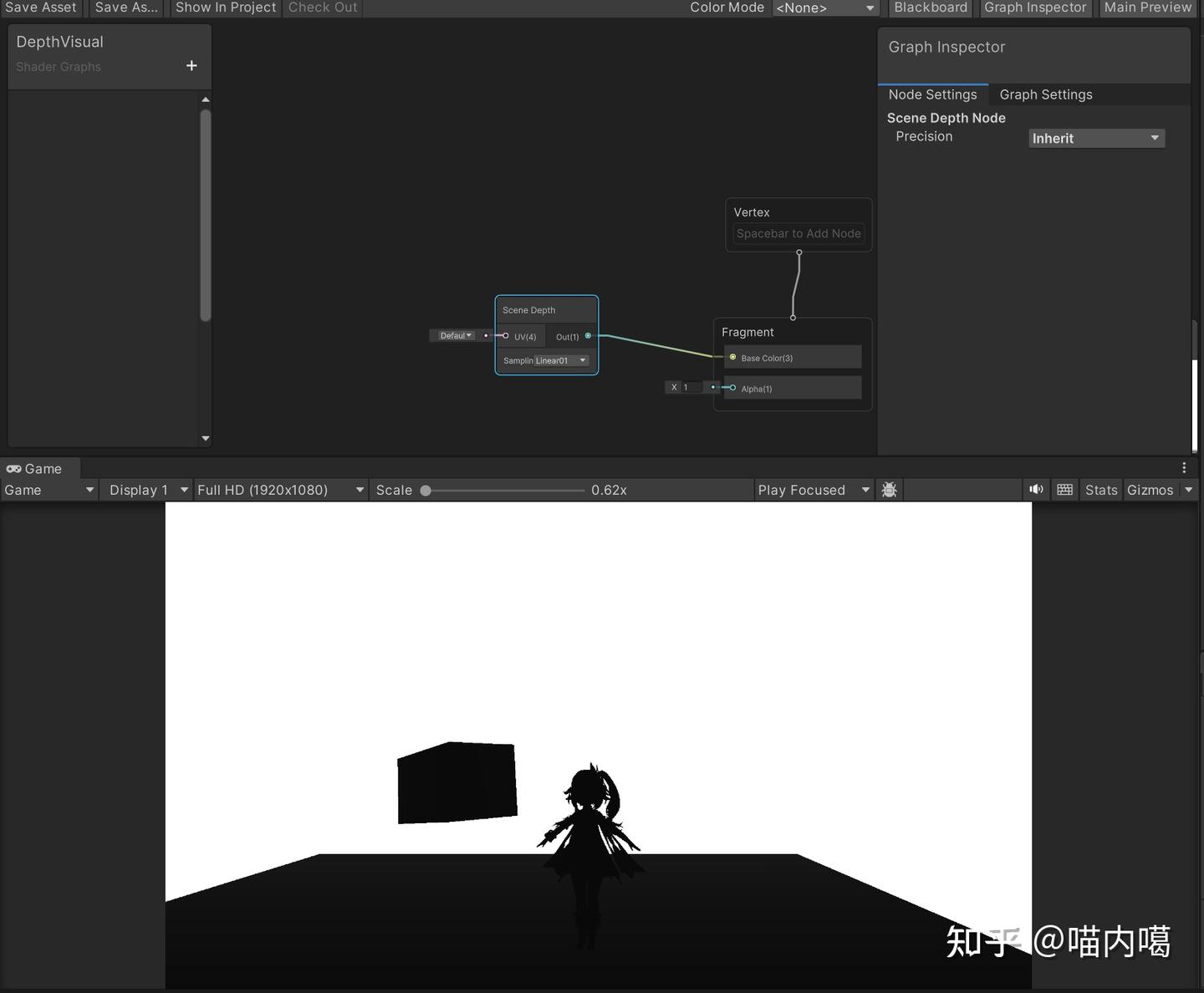Adjust the Scale slider in Game view
Screen dimensions: 1204x993
(426, 490)
